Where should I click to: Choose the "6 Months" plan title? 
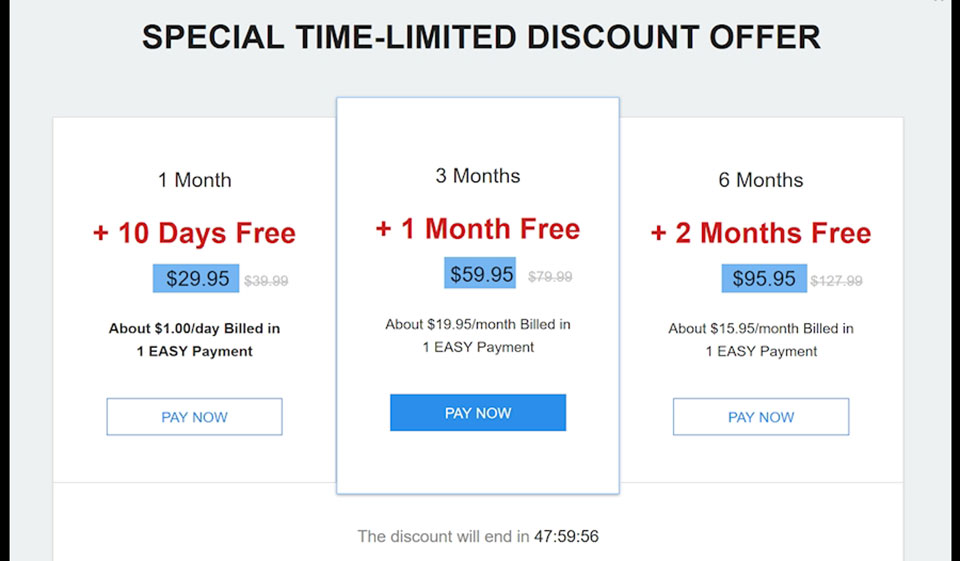(761, 180)
